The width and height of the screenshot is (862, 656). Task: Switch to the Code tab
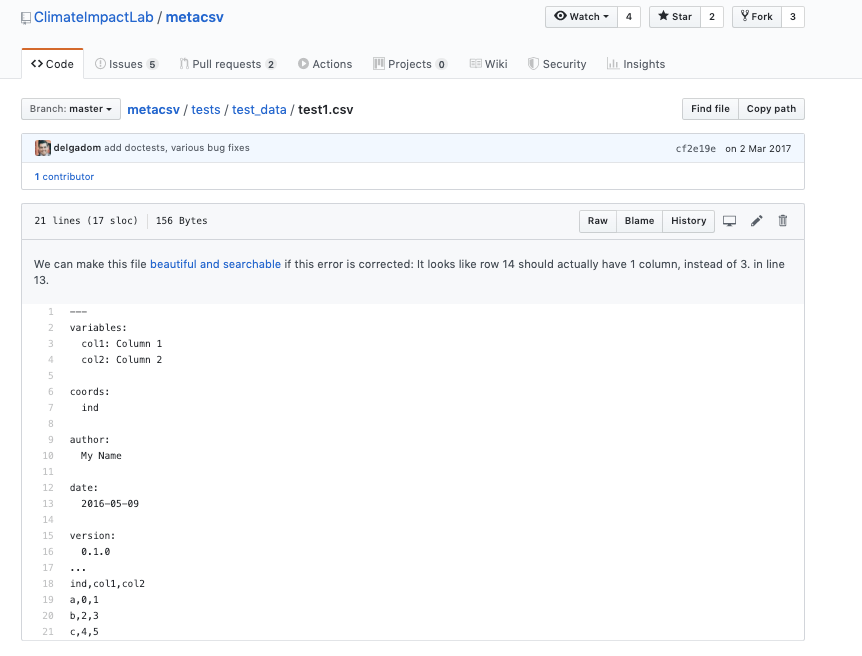click(x=52, y=64)
